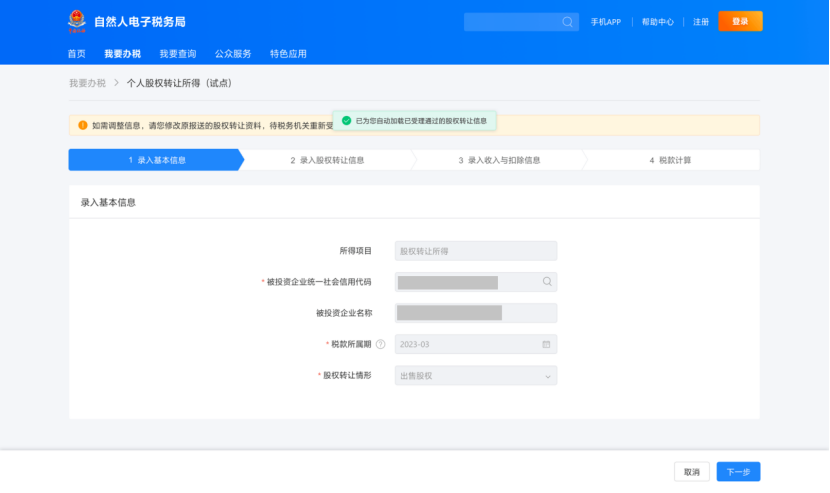Click green checkmark icon in success toast
Viewport: 830px width, 493px height.
pos(346,121)
